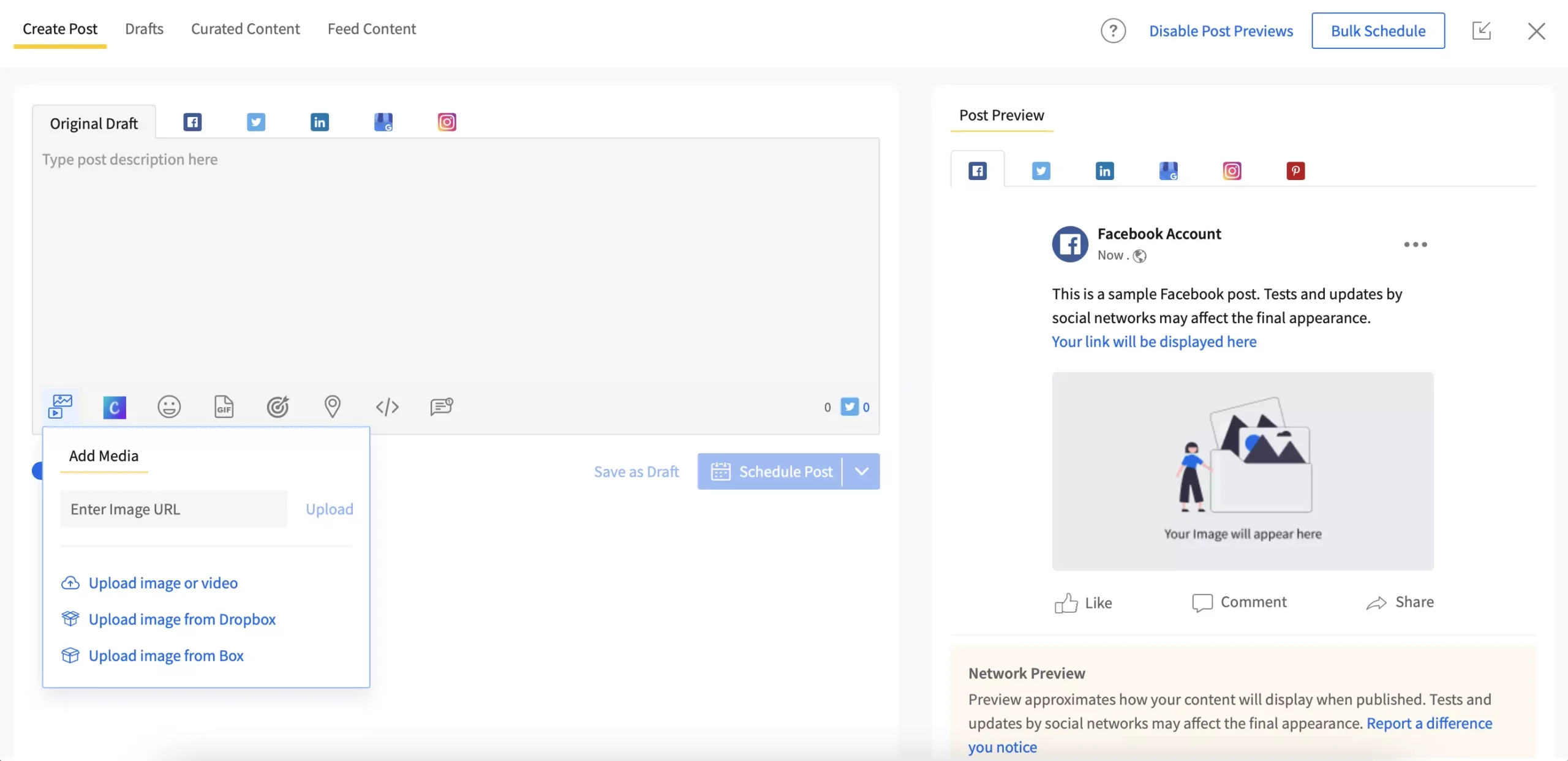
Task: Open the three-dot menu on Facebook preview
Action: 1415,244
